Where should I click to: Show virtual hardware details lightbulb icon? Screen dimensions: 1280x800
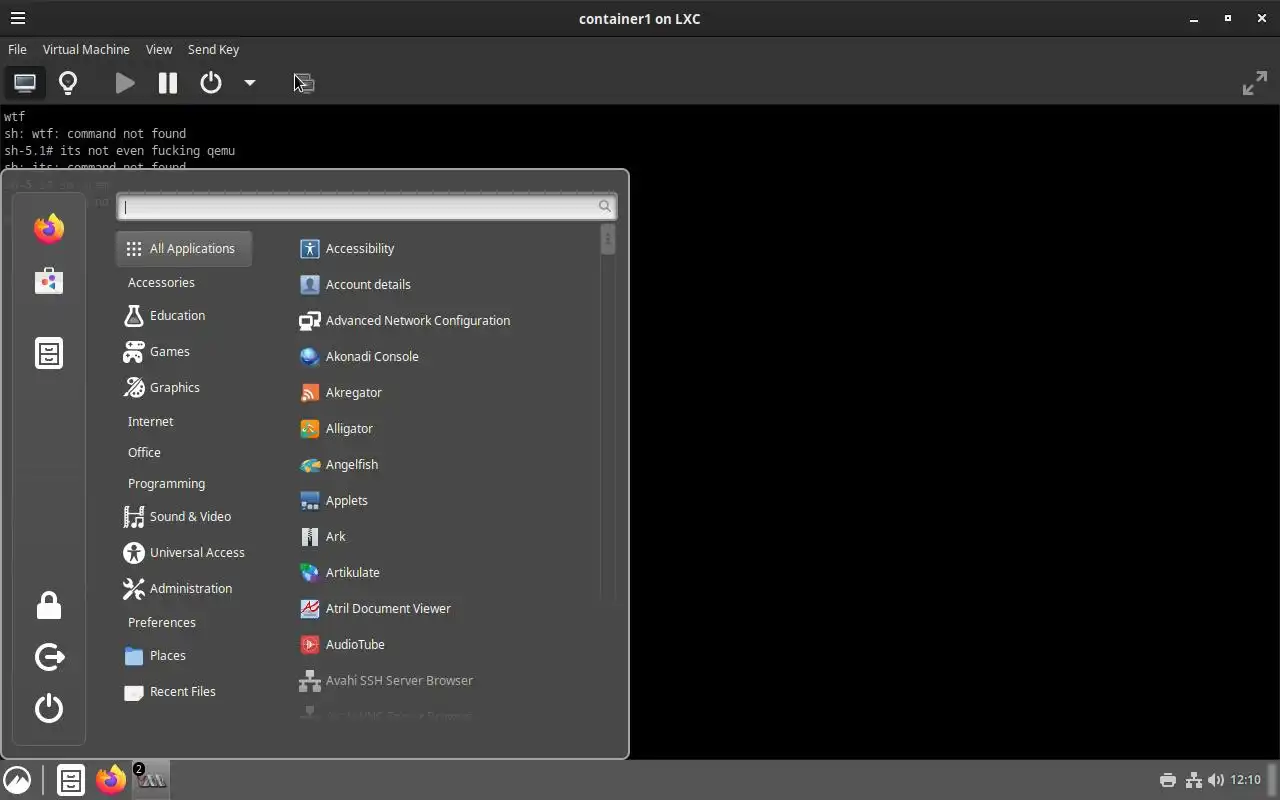click(68, 83)
